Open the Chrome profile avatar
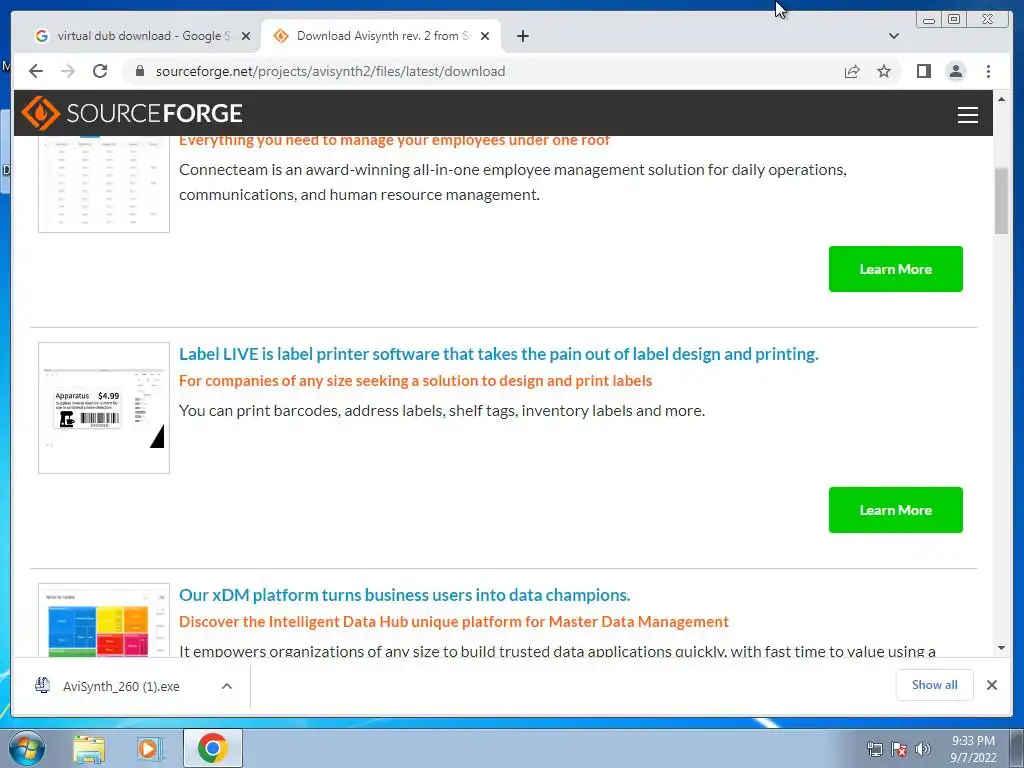The image size is (1024, 768). point(955,71)
